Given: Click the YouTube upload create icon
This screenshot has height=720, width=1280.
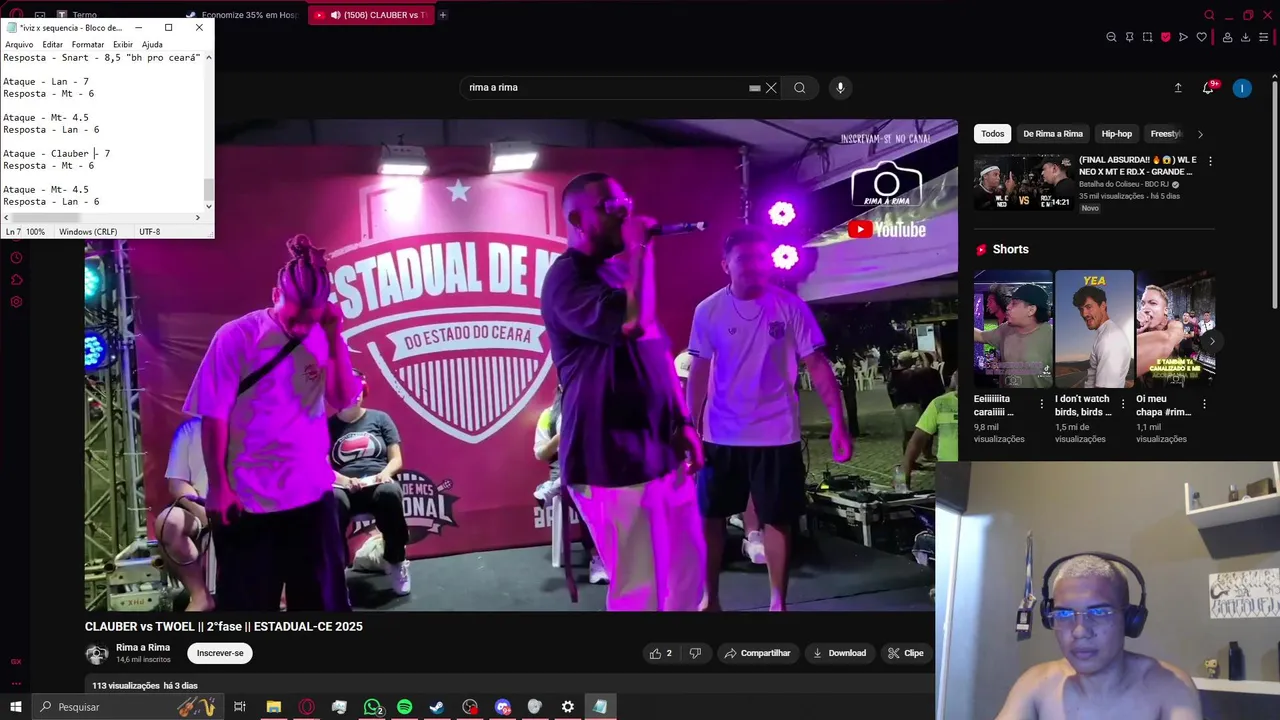Looking at the screenshot, I should [x=1178, y=88].
